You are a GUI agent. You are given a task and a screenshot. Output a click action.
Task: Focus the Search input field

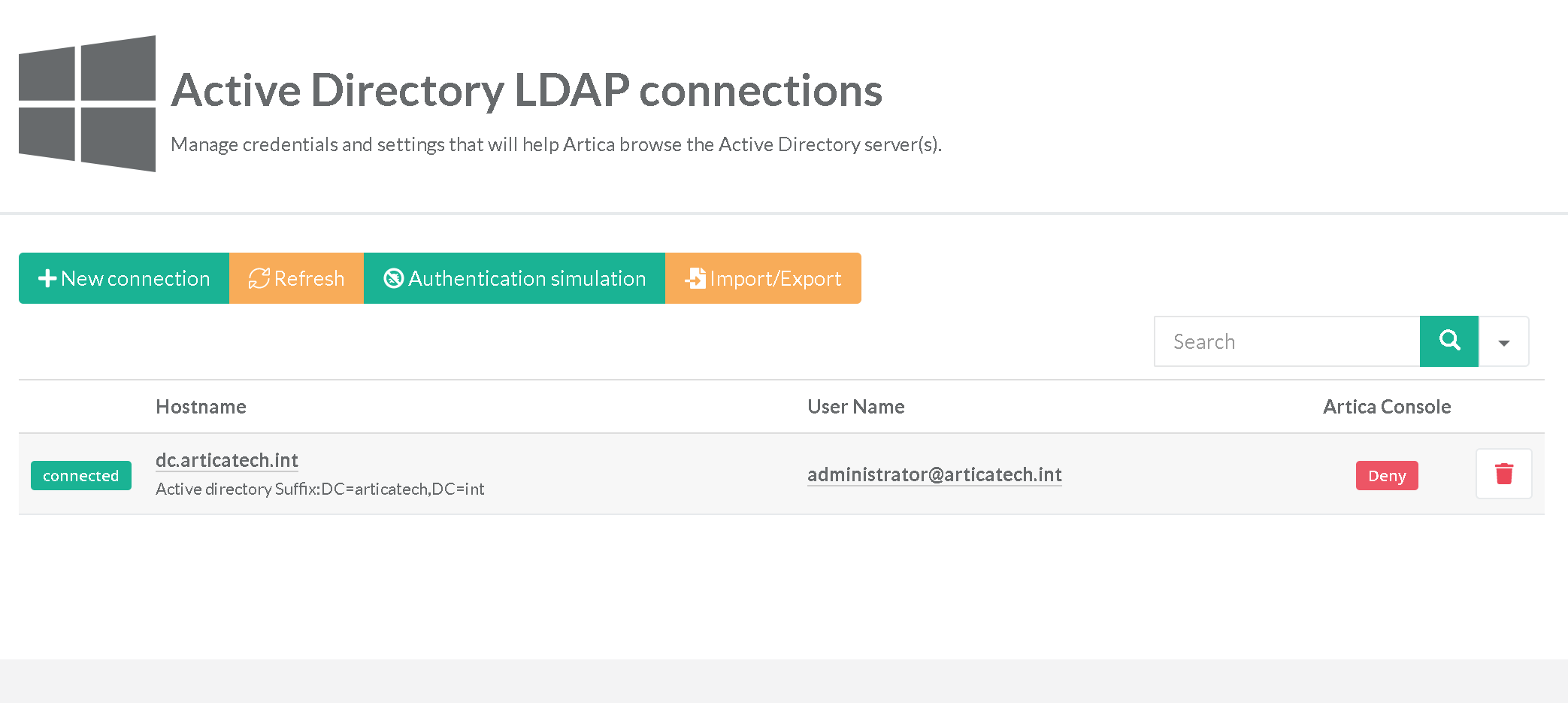(1287, 341)
